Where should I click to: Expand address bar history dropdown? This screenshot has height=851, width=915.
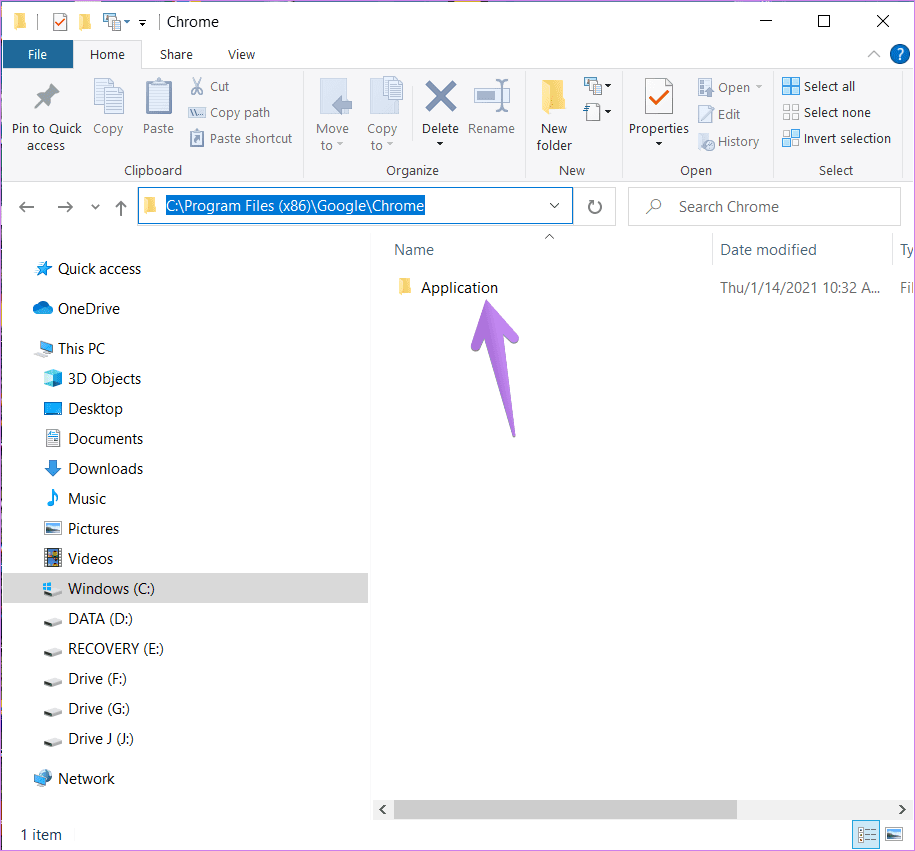(554, 205)
